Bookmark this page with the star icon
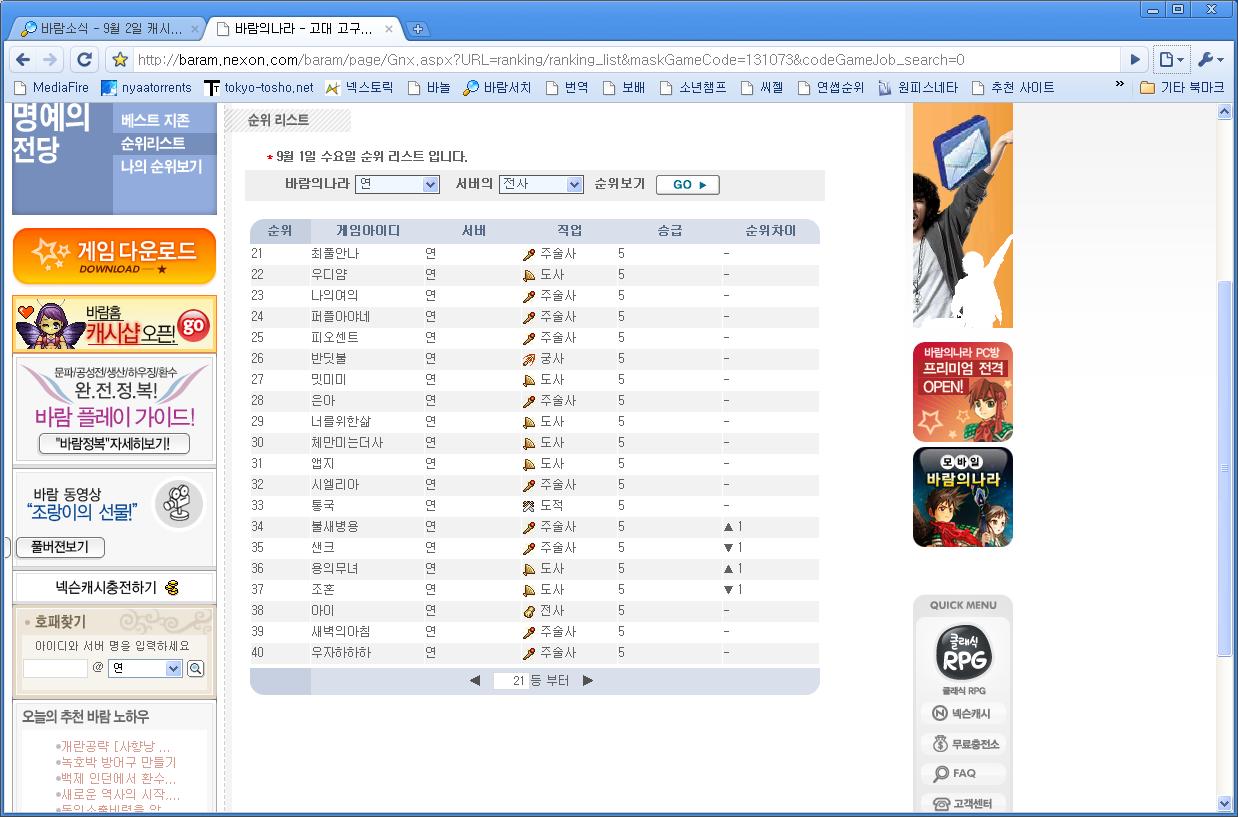1238x817 pixels. tap(119, 59)
